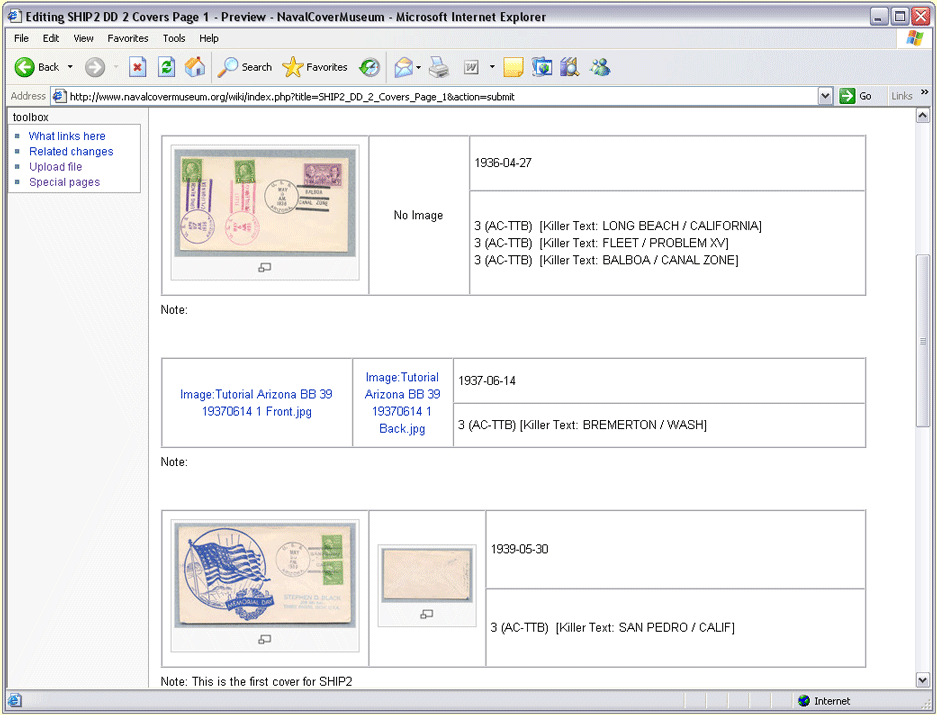Viewport: 937px width, 715px height.
Task: Click the Stop loading toolbar icon
Action: point(138,67)
